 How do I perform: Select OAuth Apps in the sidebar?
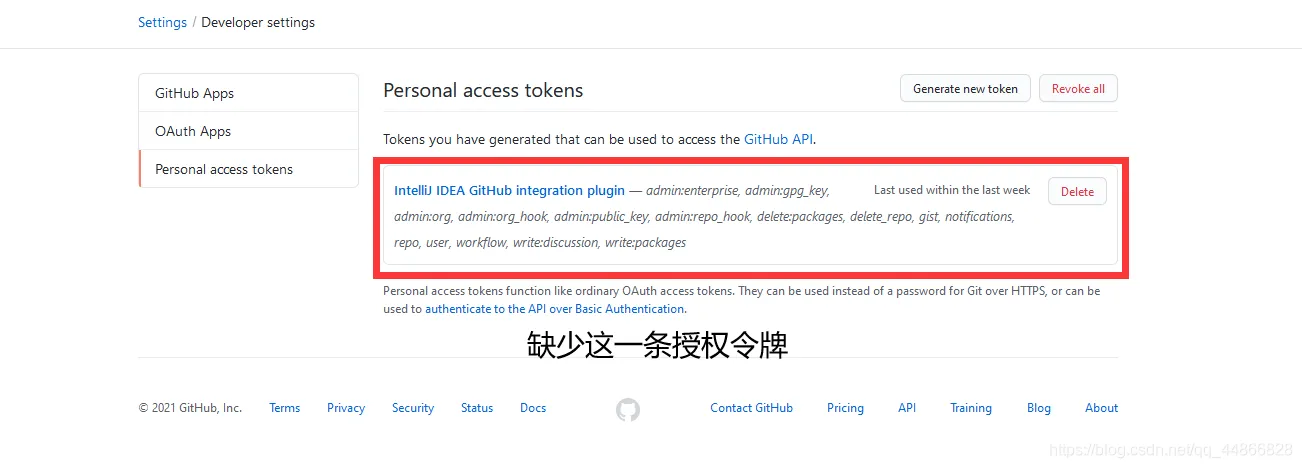pyautogui.click(x=193, y=131)
